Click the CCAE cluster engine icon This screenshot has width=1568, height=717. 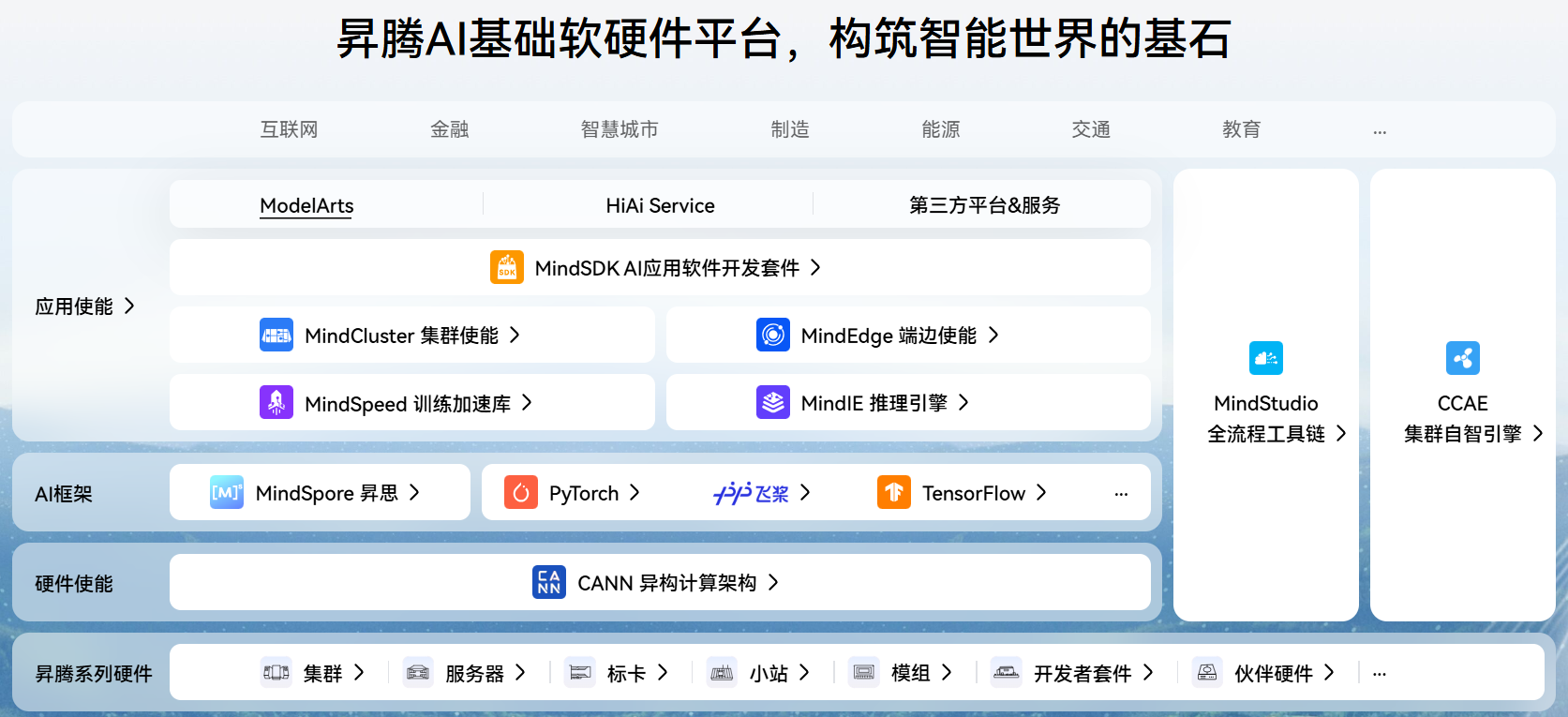coord(1463,358)
